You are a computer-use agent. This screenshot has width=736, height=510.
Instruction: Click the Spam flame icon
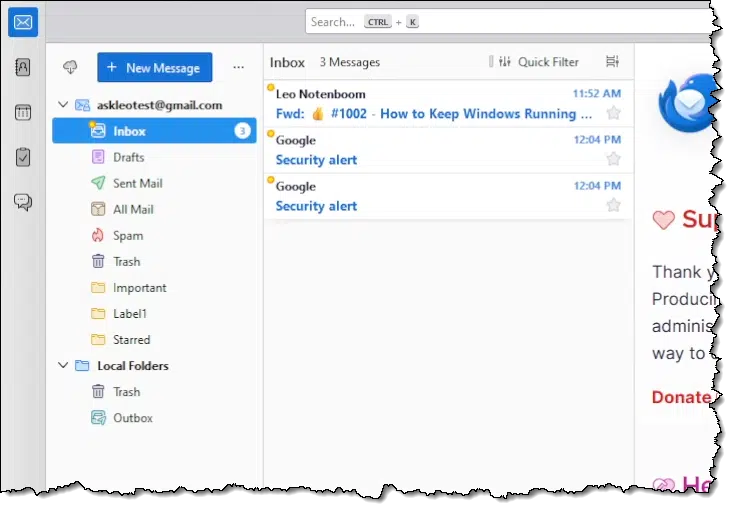(x=98, y=235)
